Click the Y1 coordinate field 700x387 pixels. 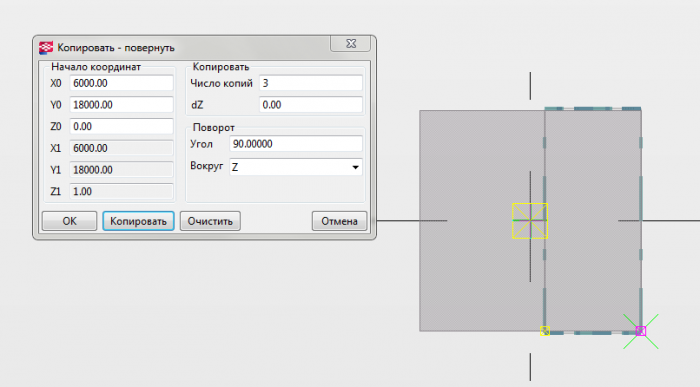(121, 170)
